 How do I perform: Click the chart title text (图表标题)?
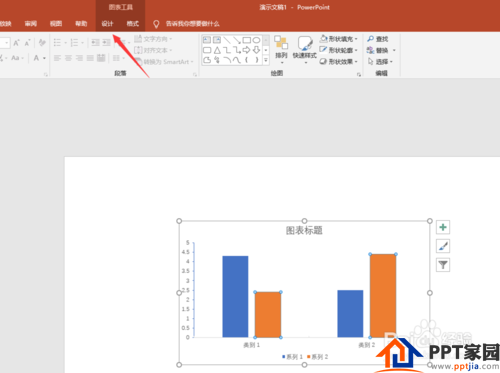304,230
